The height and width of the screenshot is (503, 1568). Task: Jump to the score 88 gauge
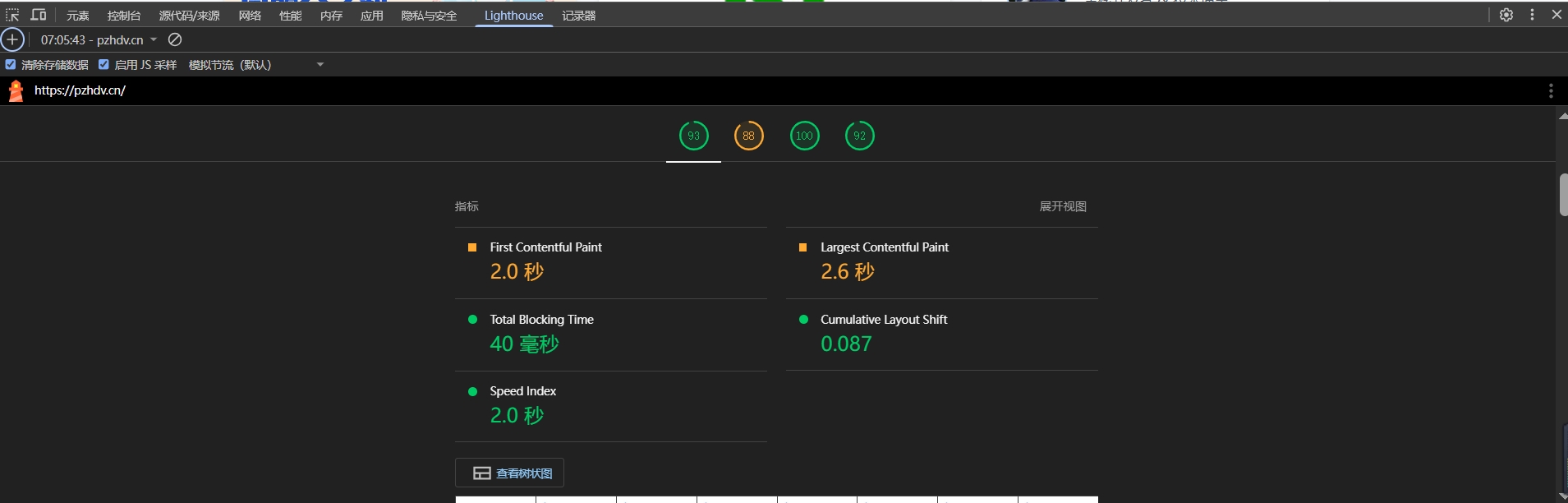point(748,136)
